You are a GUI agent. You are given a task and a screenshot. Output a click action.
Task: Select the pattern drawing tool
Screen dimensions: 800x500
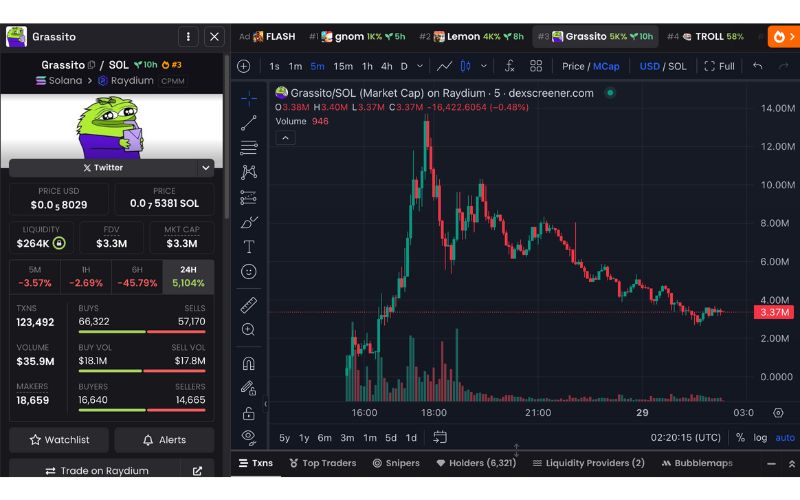coord(248,172)
